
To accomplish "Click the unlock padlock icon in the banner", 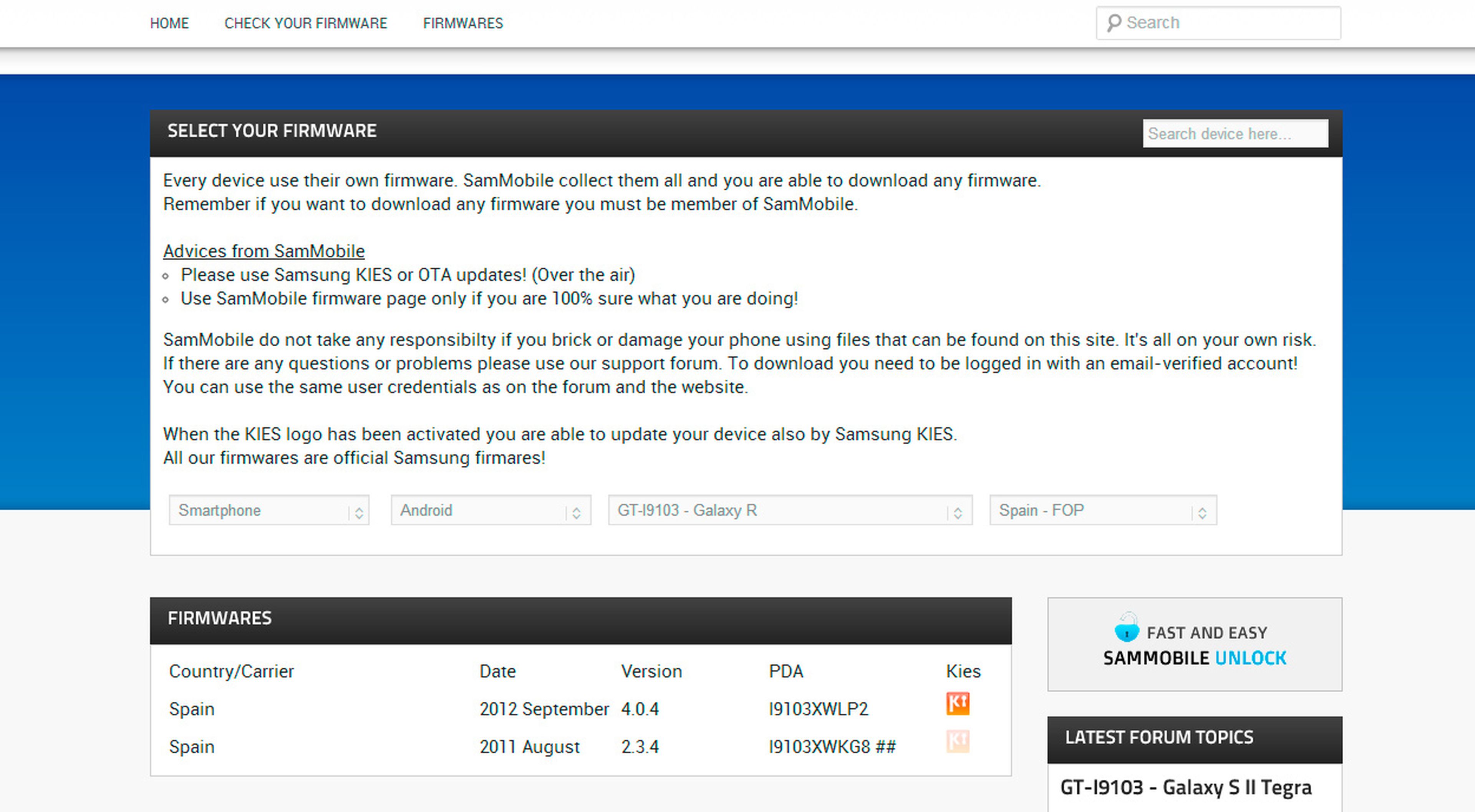I will pos(1126,627).
